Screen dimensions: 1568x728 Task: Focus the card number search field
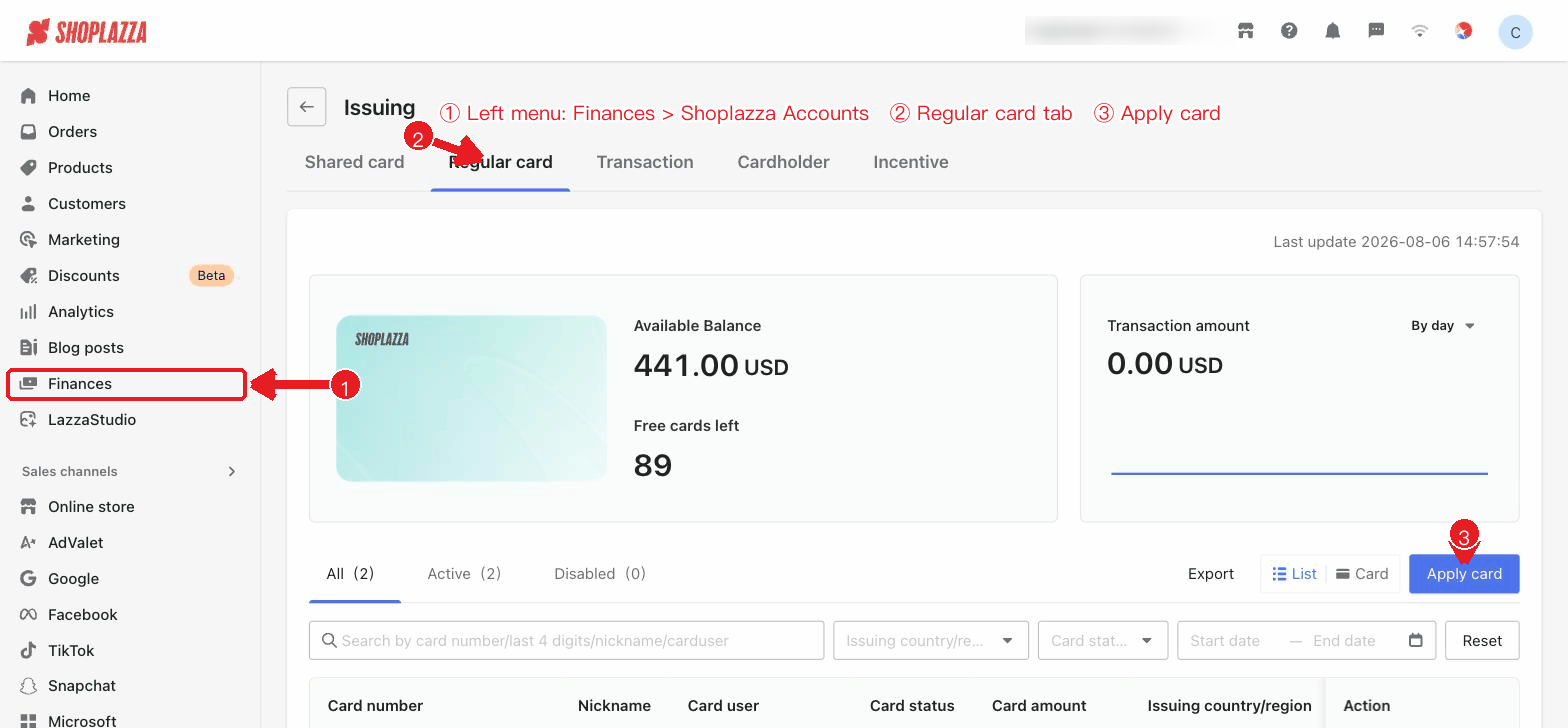pyautogui.click(x=567, y=641)
